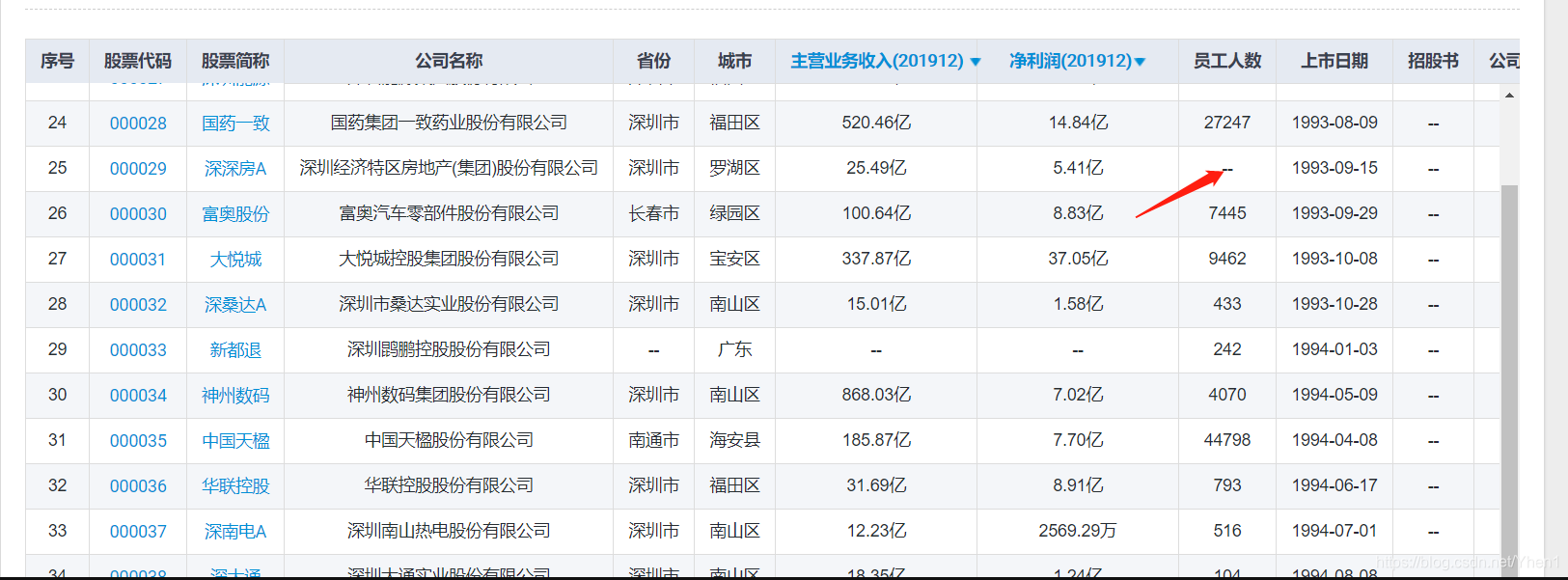Open the 深南电A stock link
The image size is (1568, 580).
pyautogui.click(x=235, y=532)
